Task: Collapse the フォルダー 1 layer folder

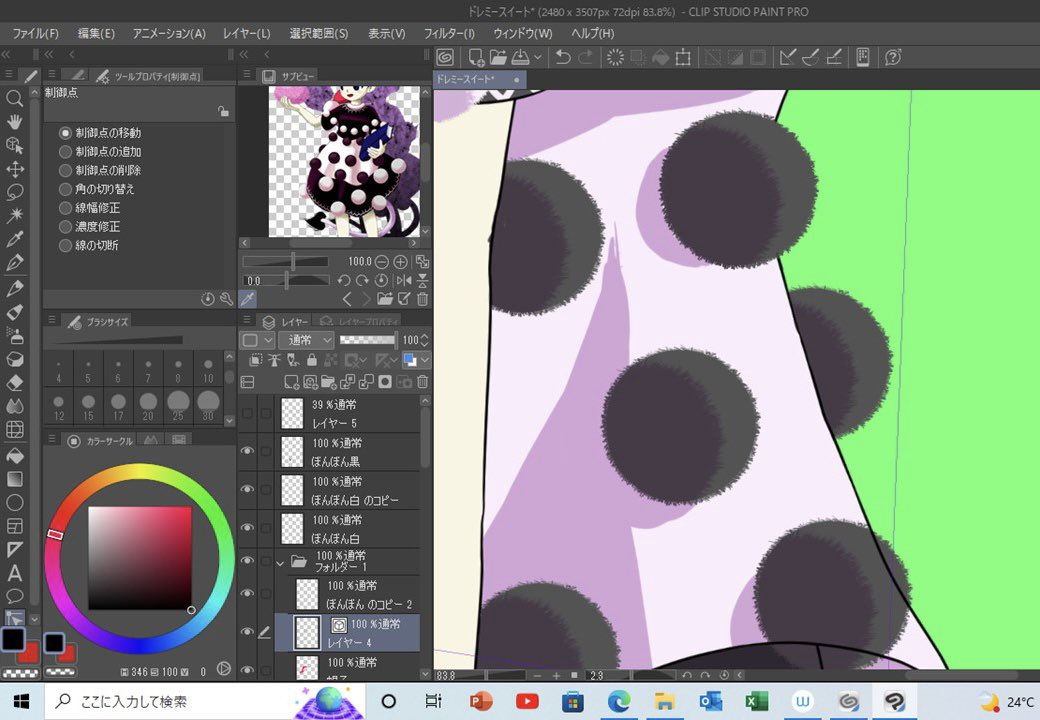Action: coord(280,562)
